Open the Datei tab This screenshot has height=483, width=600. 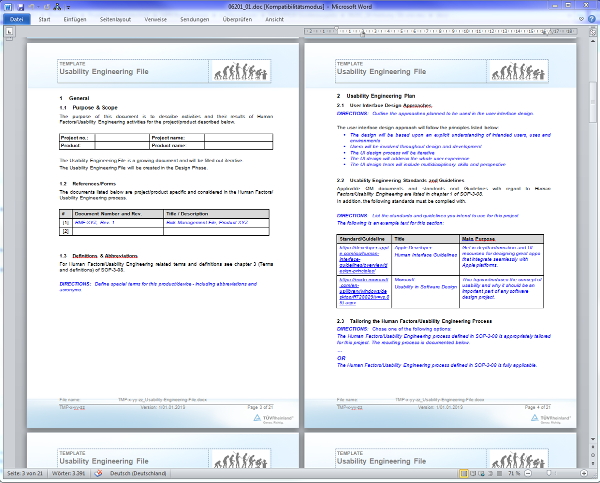tap(17, 19)
